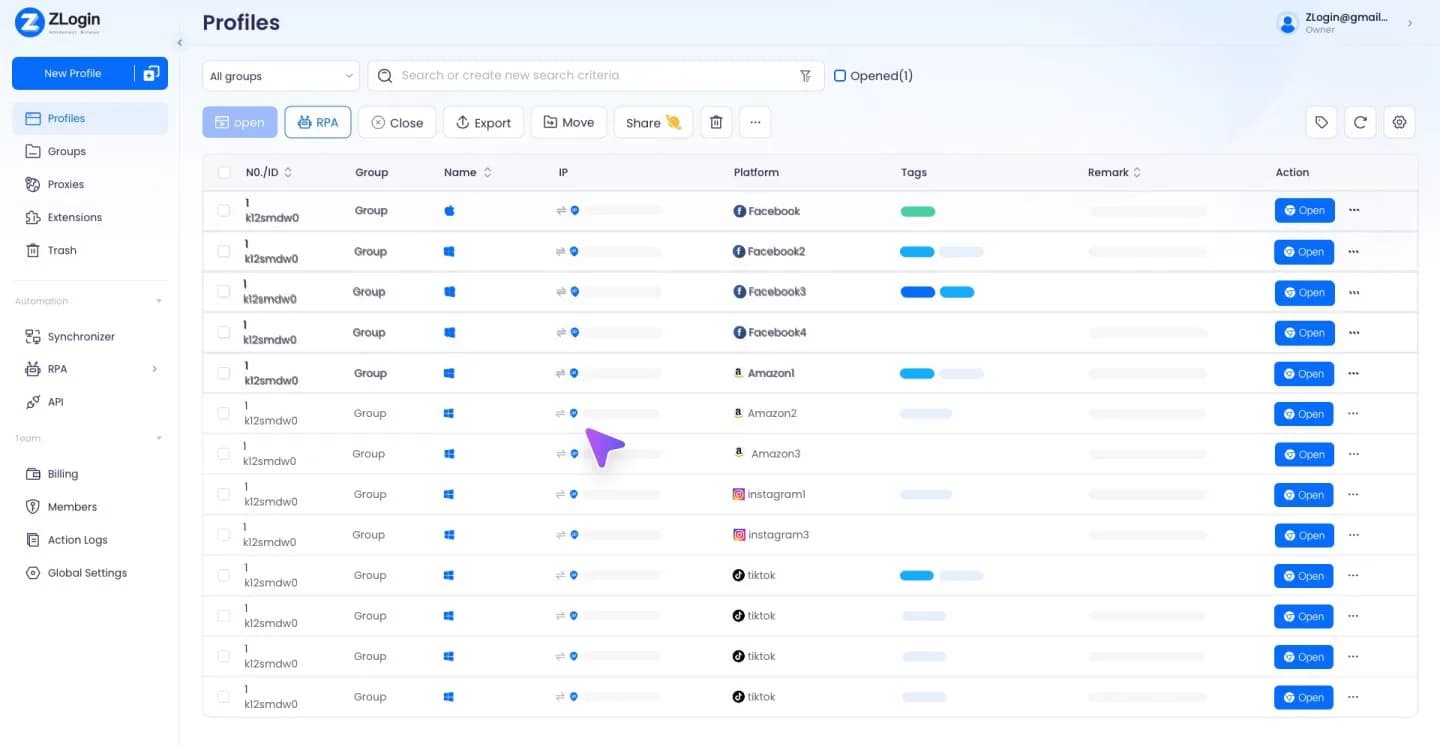Screen dimensions: 1440x746
Task: Click the refresh icon above the table
Action: (x=1360, y=122)
